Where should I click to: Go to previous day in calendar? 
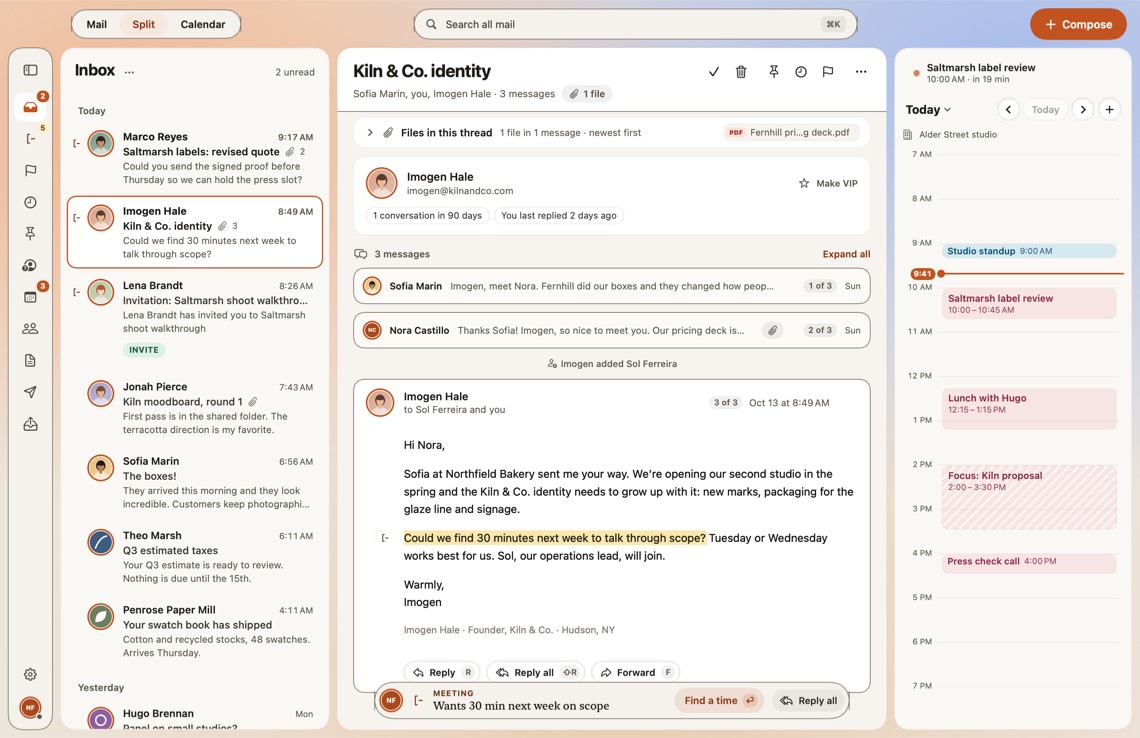click(x=1008, y=110)
